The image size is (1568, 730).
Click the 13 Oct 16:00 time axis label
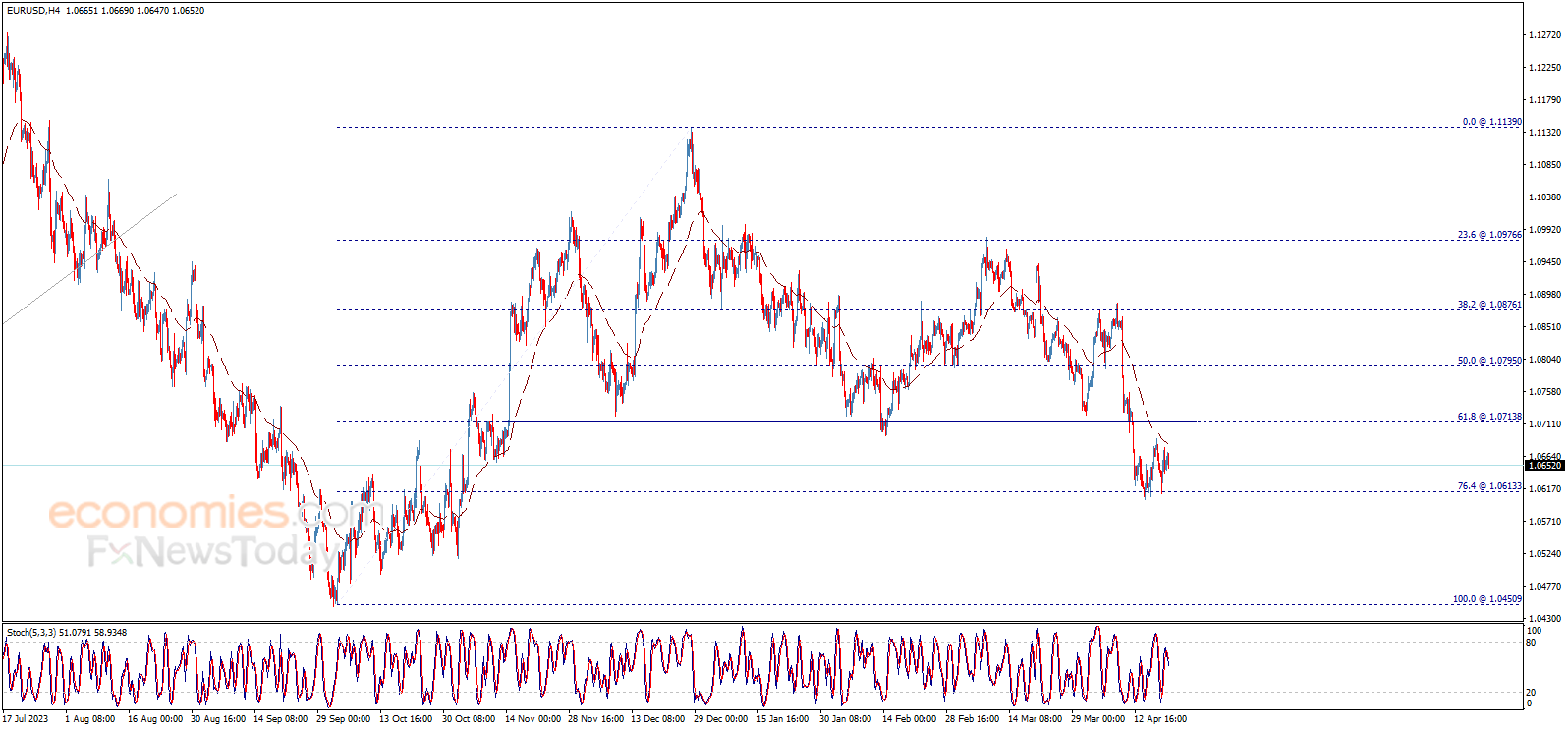click(x=406, y=718)
